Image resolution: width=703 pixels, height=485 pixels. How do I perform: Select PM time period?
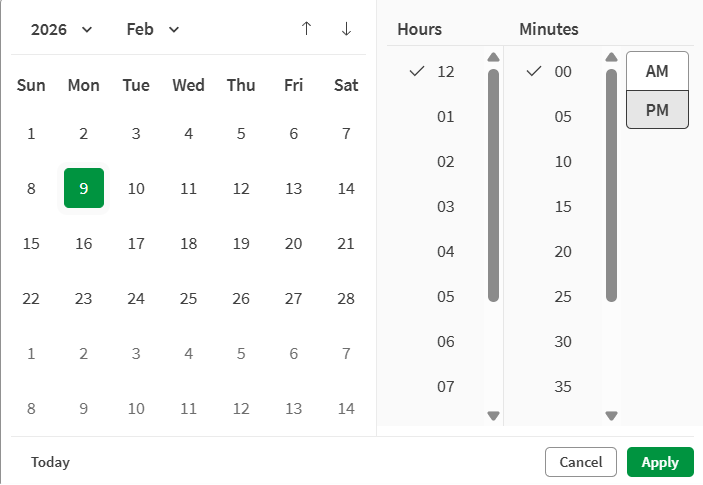tap(657, 110)
